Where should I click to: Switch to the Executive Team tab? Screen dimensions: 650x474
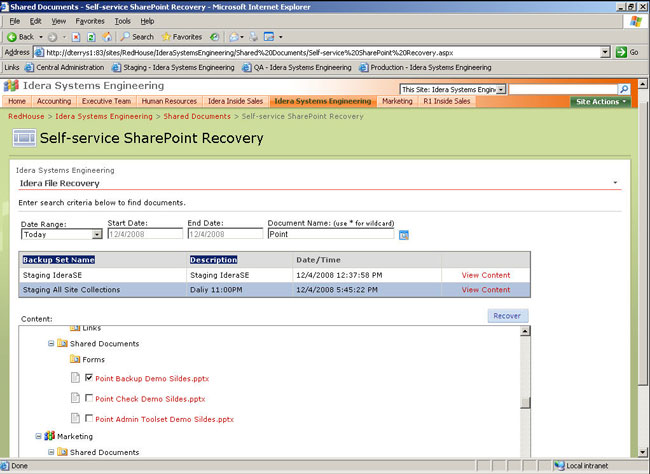tap(106, 101)
